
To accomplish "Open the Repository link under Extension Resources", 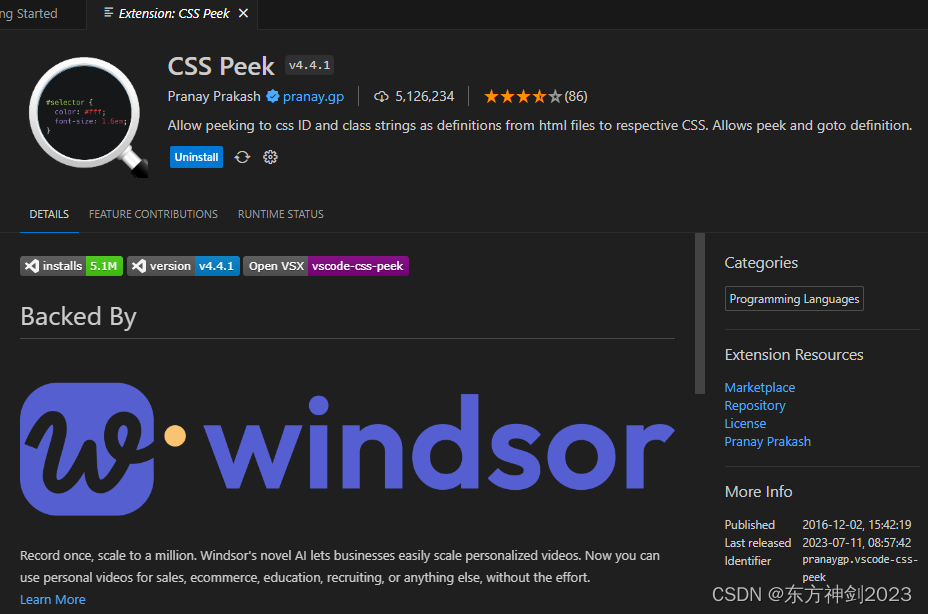I will 755,405.
